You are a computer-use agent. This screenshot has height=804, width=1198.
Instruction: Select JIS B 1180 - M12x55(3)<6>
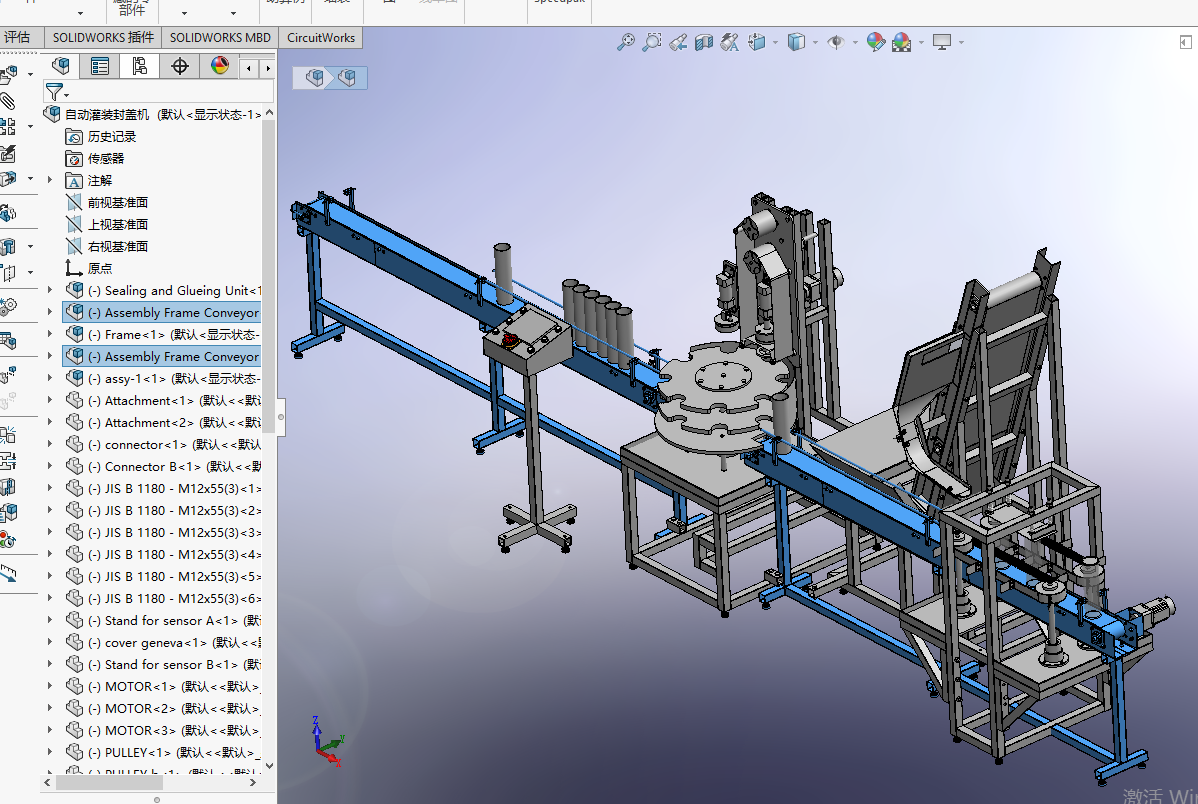164,598
